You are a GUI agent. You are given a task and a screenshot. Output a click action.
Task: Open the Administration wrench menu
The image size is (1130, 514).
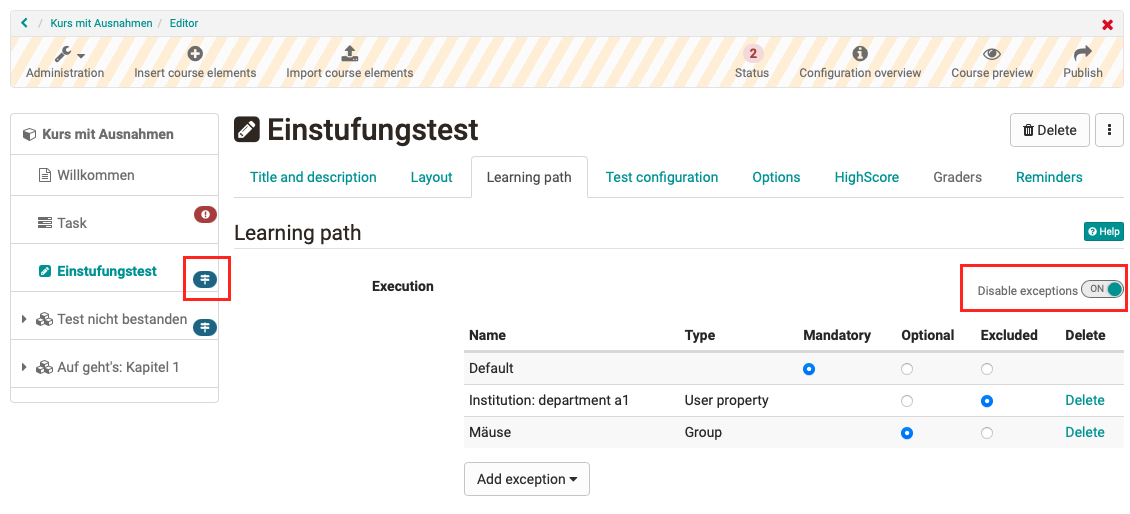[x=65, y=55]
